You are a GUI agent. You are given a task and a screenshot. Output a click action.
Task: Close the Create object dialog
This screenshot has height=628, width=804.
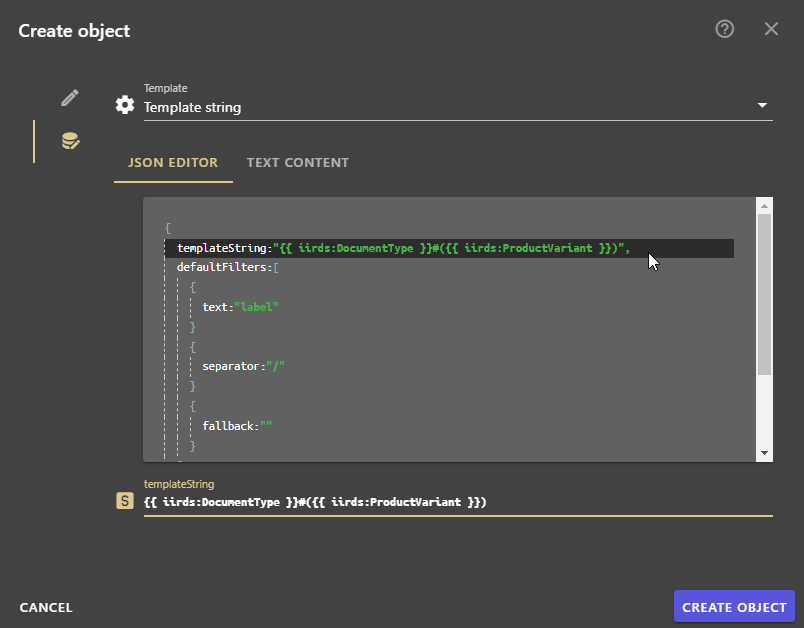[x=771, y=29]
